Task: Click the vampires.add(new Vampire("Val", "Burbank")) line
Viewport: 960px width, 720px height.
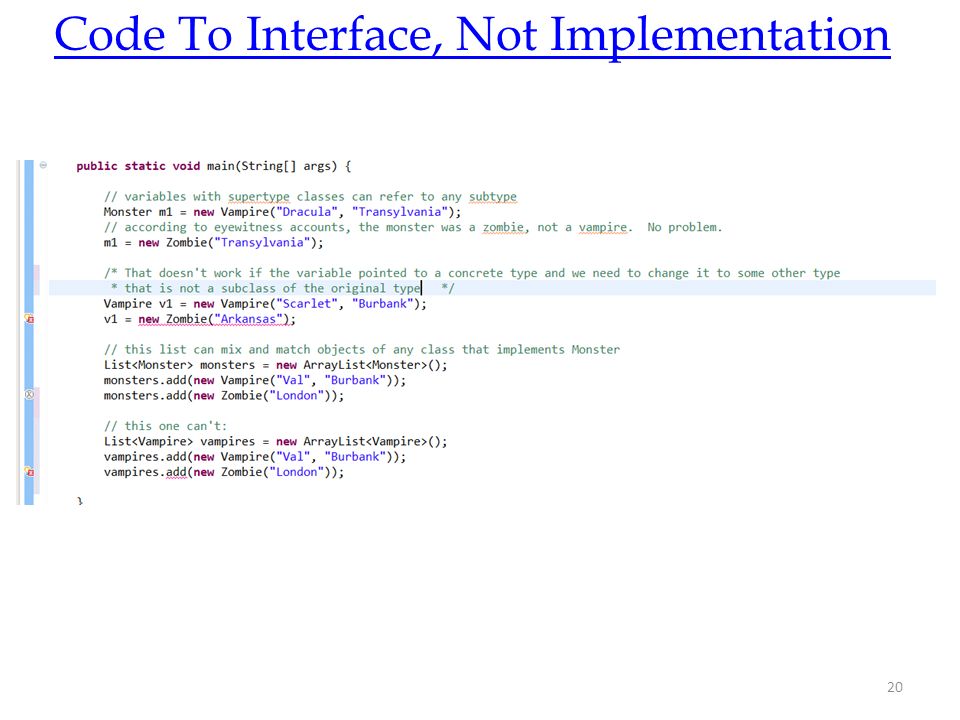Action: [255, 457]
